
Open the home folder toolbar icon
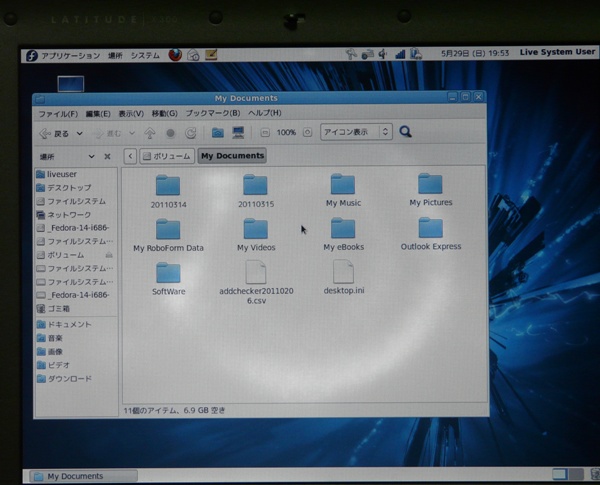click(x=217, y=132)
